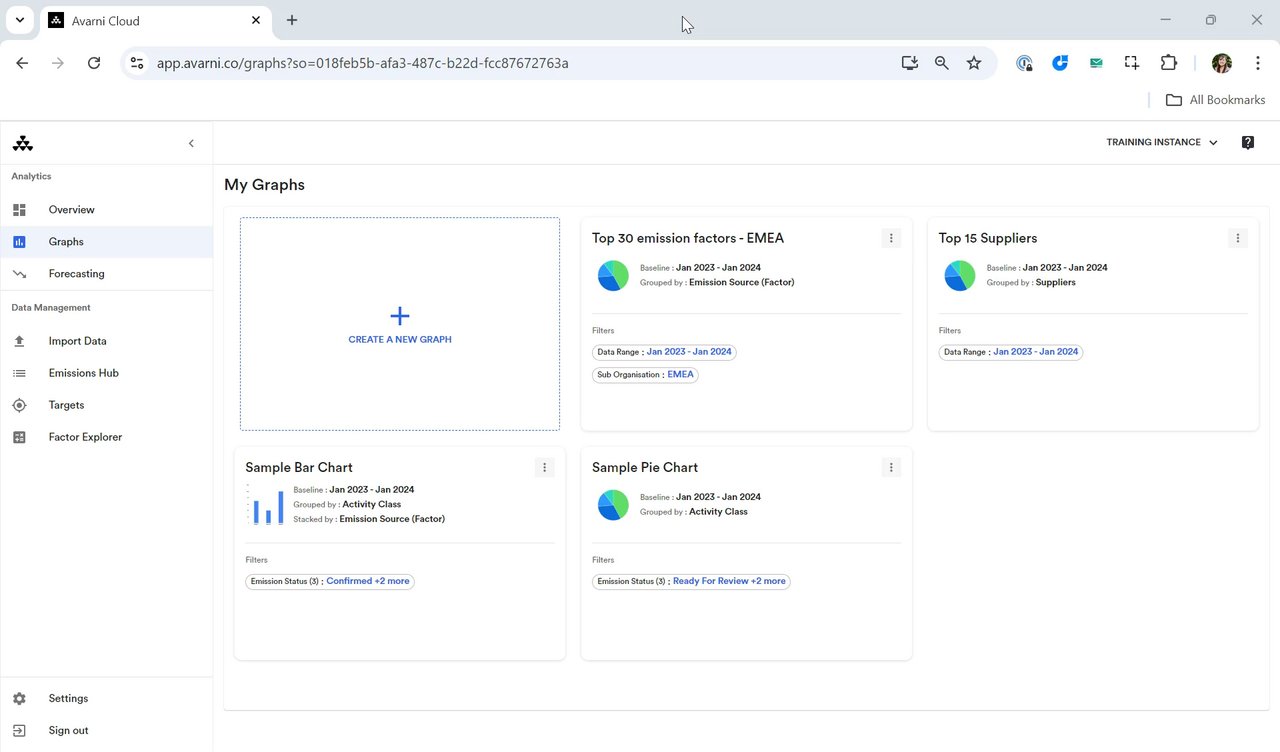The height and width of the screenshot is (752, 1280).
Task: Bookmark this page with the star icon
Action: tap(974, 63)
